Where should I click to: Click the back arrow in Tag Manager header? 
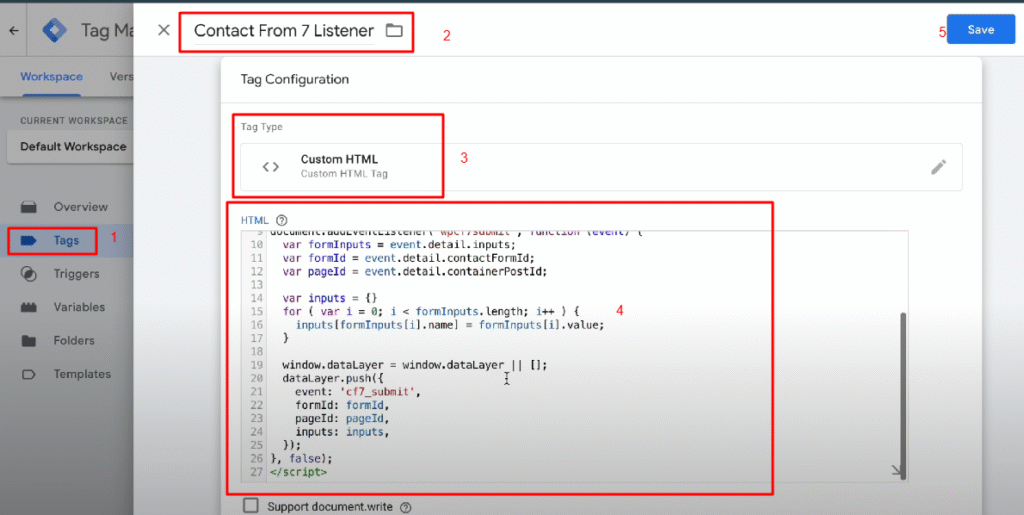pyautogui.click(x=14, y=31)
